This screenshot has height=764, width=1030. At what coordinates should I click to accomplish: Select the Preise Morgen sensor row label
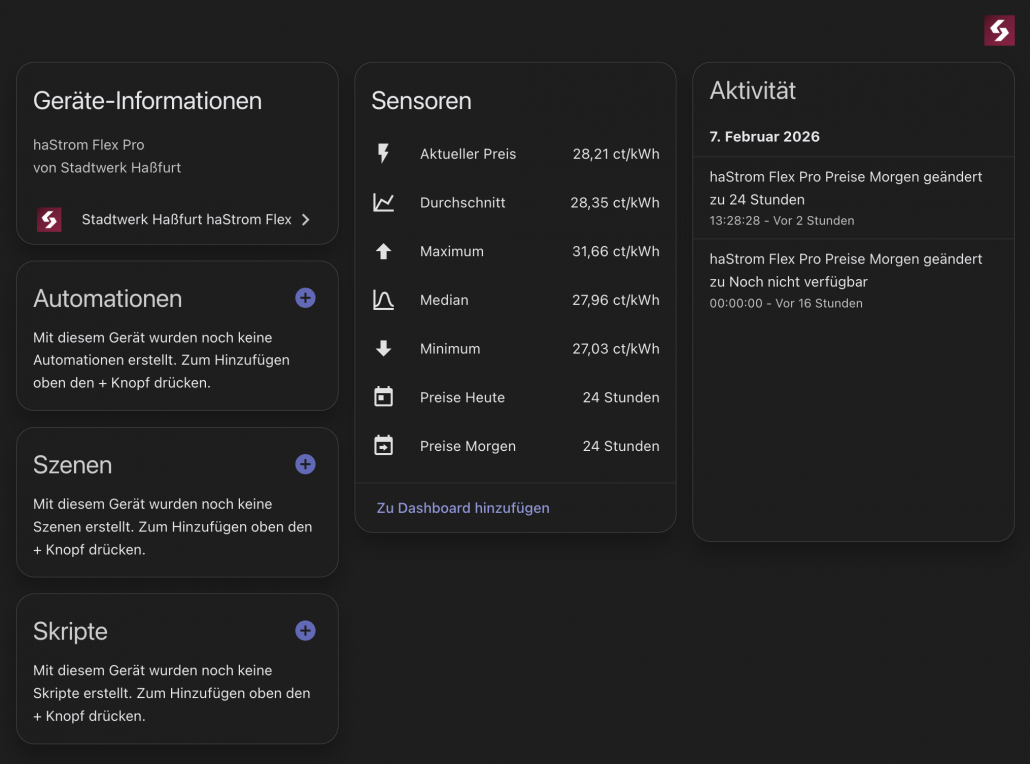click(x=467, y=446)
